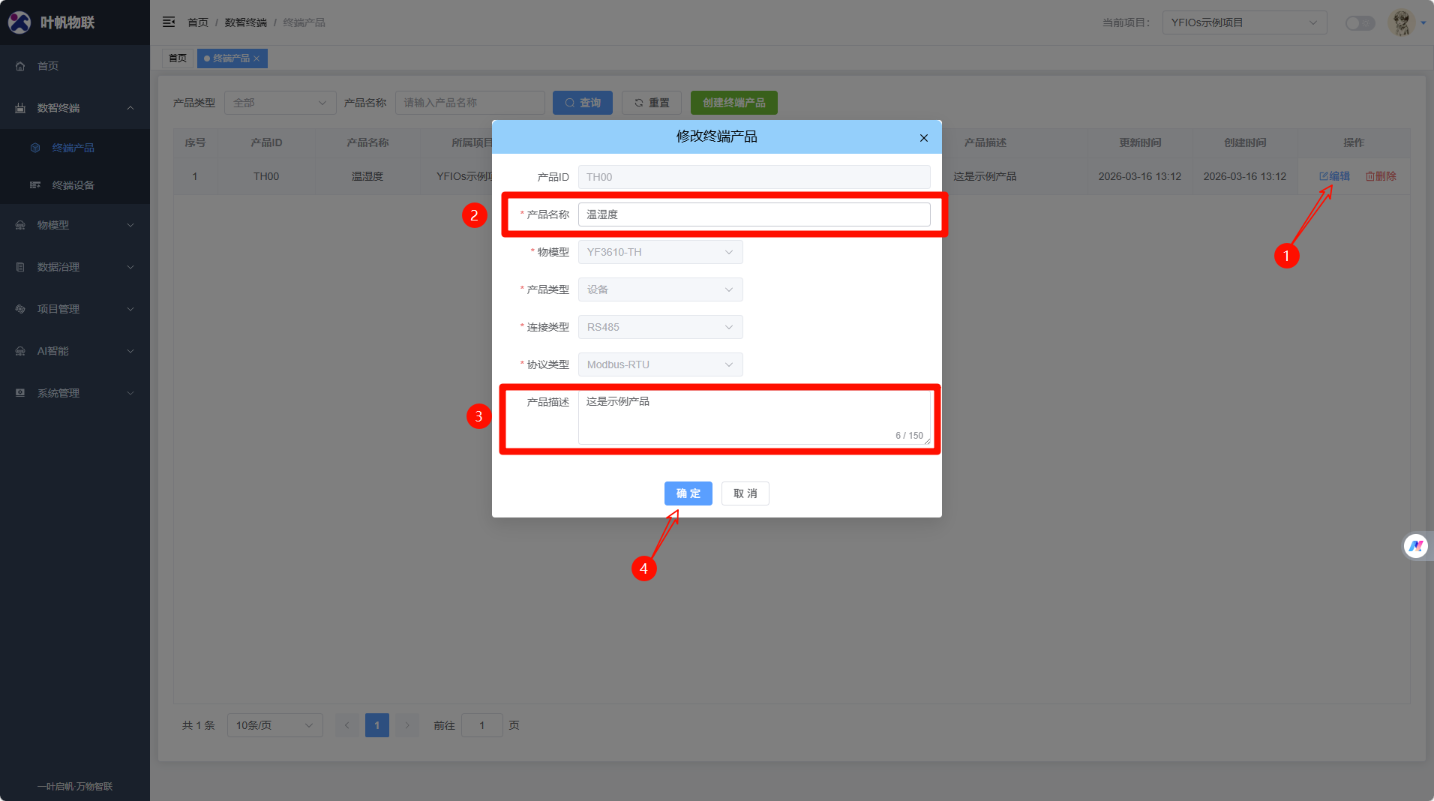
Task: Click the sidebar collapse hamburger icon
Action: coord(169,22)
